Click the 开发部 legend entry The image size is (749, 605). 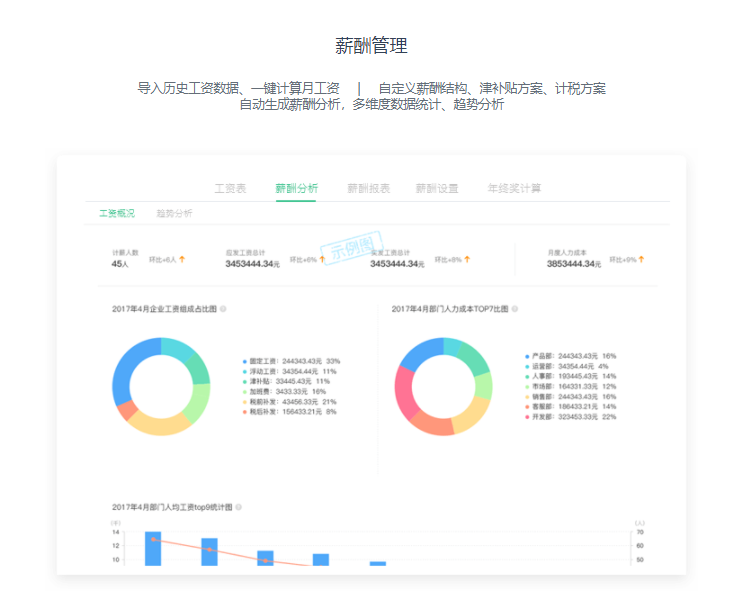click(x=570, y=417)
